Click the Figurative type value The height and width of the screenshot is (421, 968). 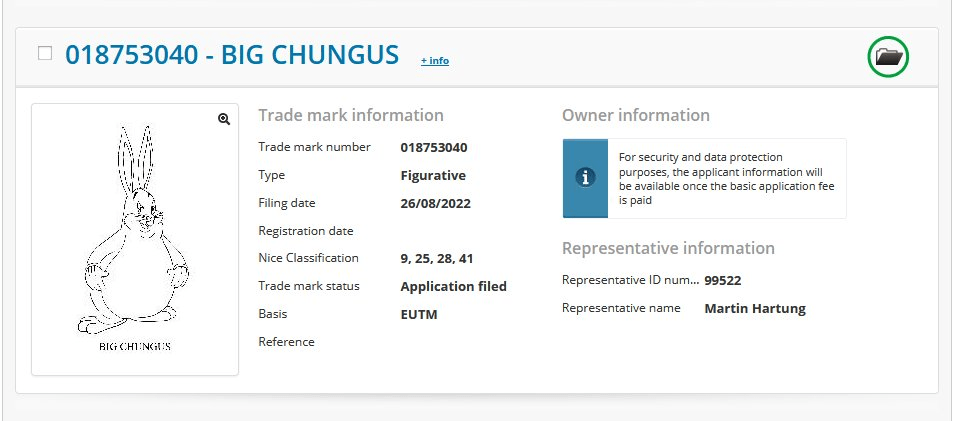[433, 175]
